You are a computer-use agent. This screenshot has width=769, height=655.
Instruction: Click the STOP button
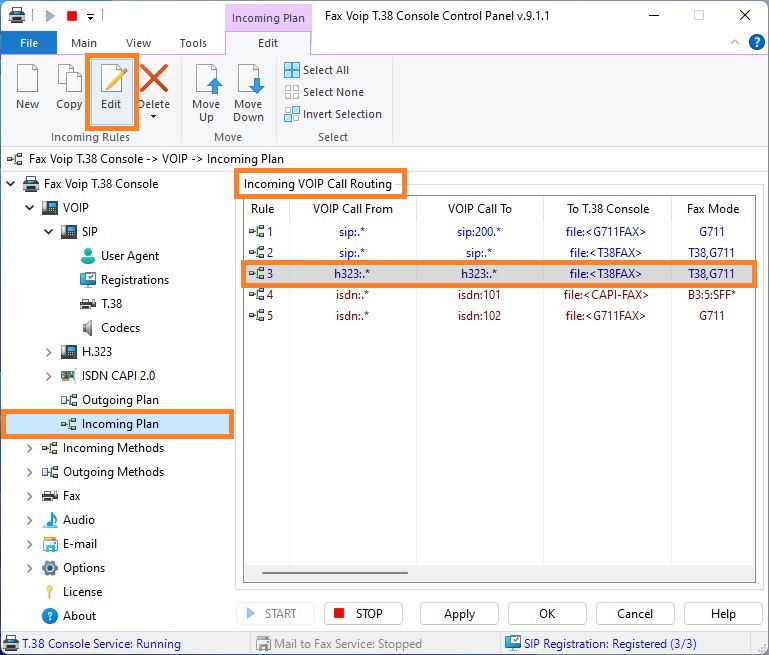[363, 614]
